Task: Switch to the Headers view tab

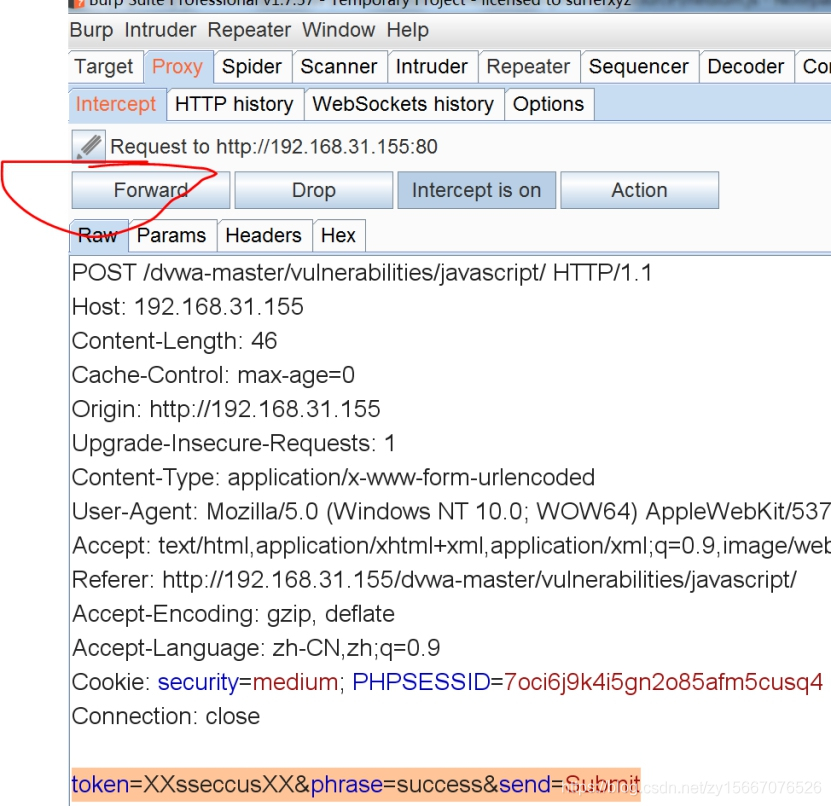Action: click(263, 235)
